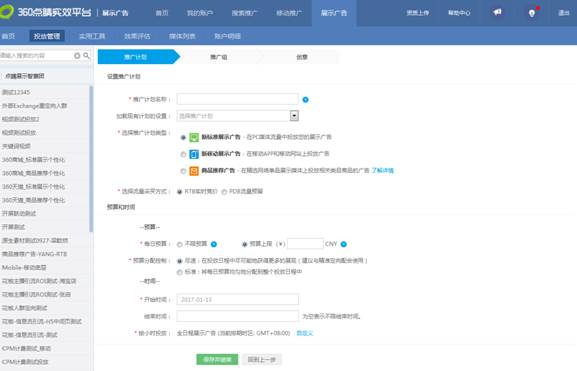Focus the budget cap amount input

click(x=305, y=244)
